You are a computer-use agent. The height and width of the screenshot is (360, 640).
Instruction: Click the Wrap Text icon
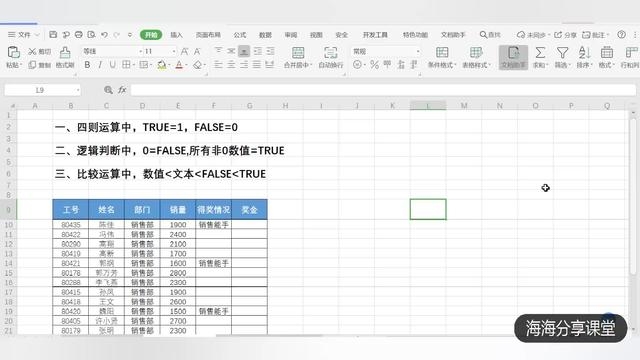[330, 52]
